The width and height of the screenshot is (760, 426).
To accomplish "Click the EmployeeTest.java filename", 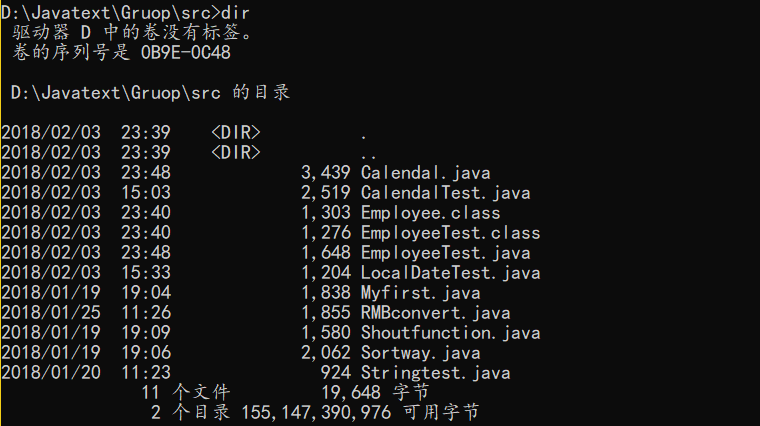I will click(445, 252).
